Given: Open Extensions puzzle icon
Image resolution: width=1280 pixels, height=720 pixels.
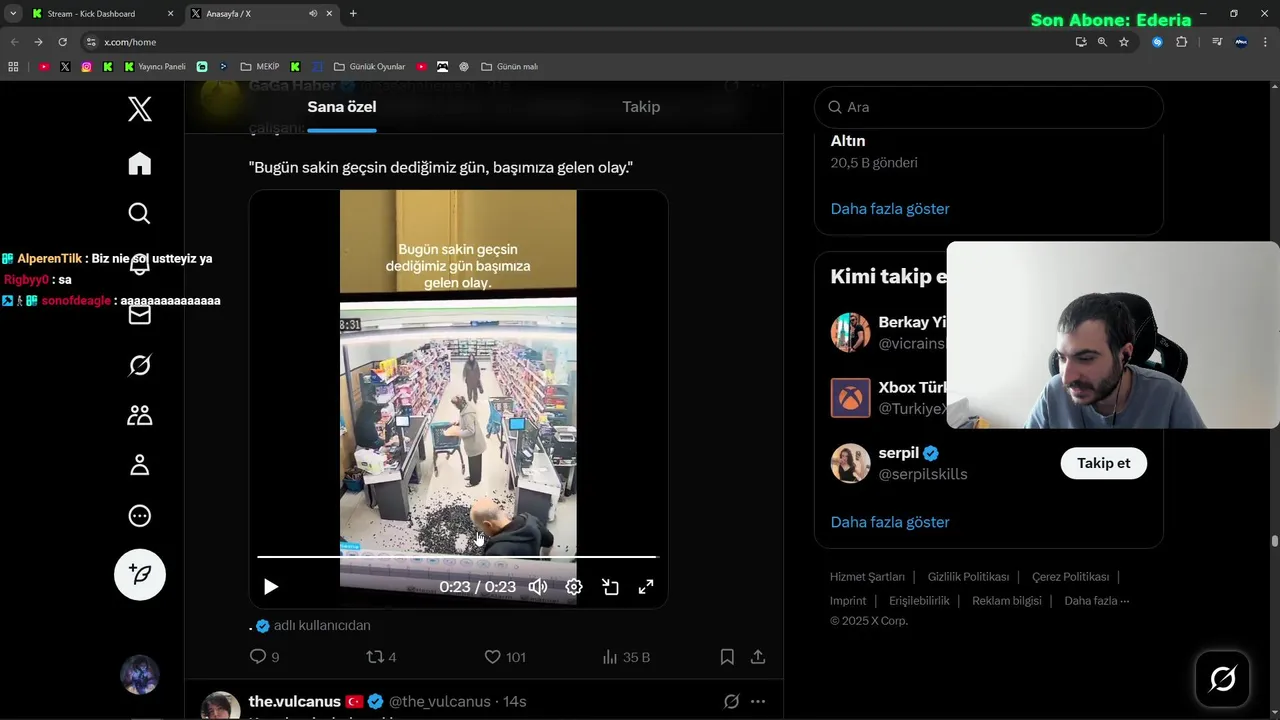Looking at the screenshot, I should (x=1182, y=42).
